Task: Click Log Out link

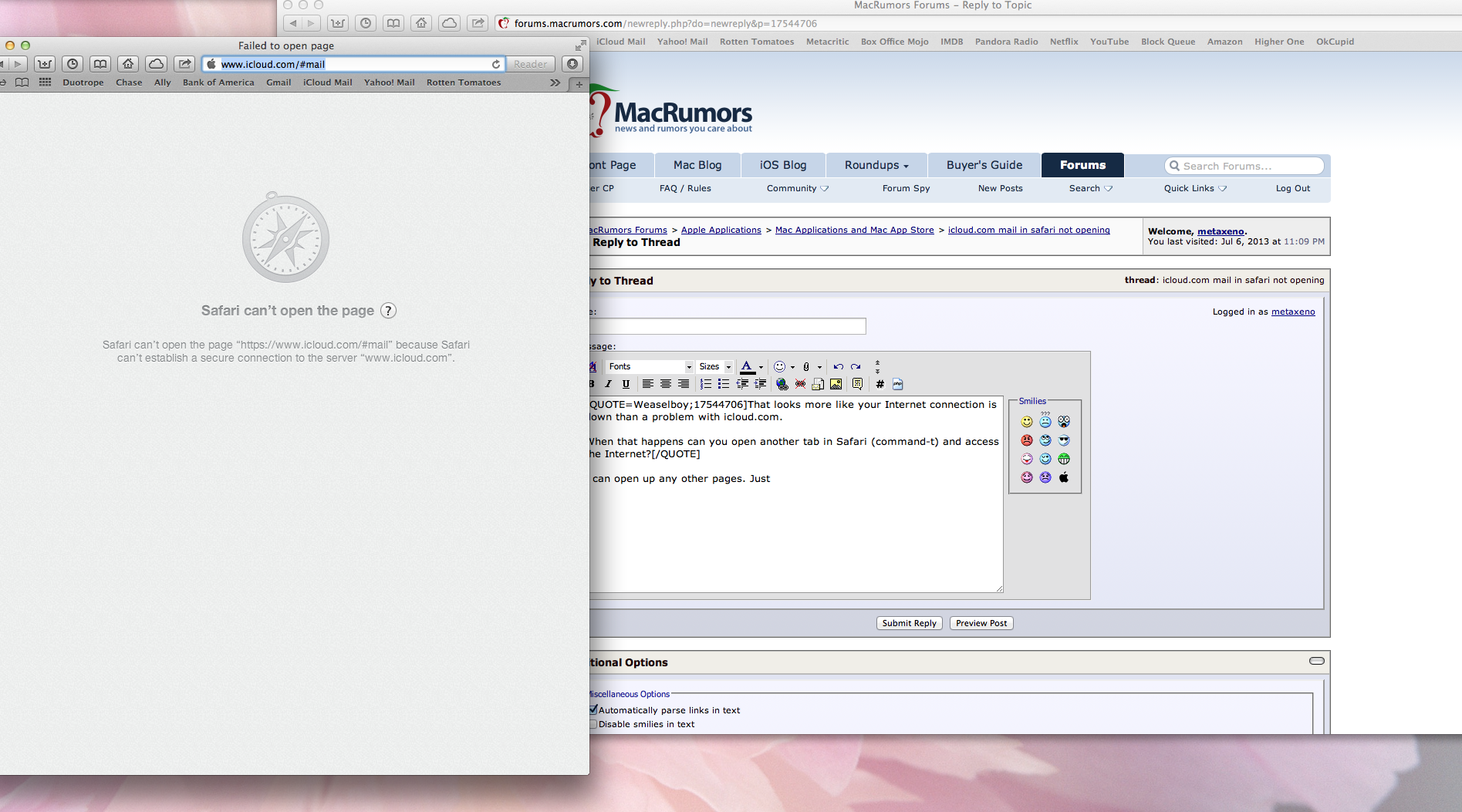Action: tap(1293, 188)
